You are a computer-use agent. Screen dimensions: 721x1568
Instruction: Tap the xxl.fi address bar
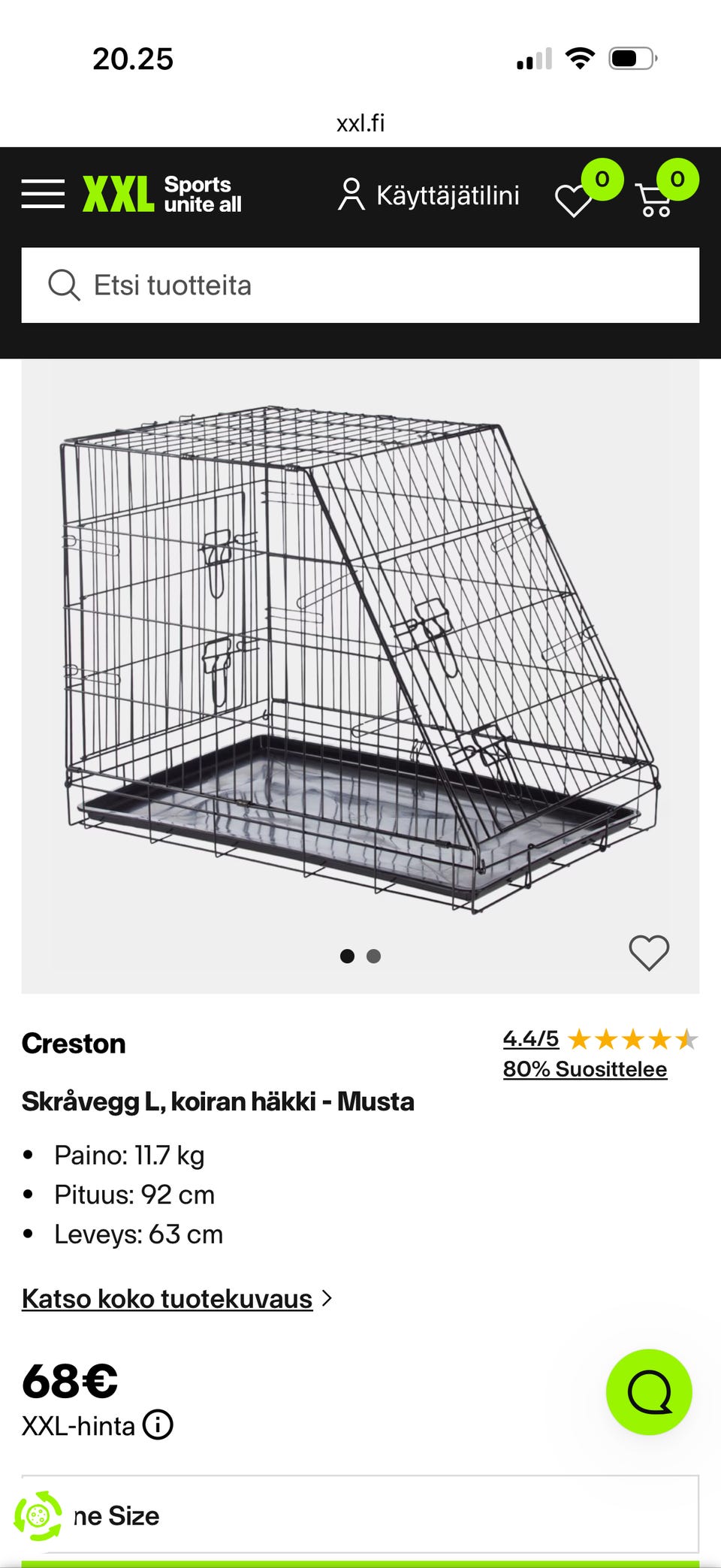tap(360, 122)
